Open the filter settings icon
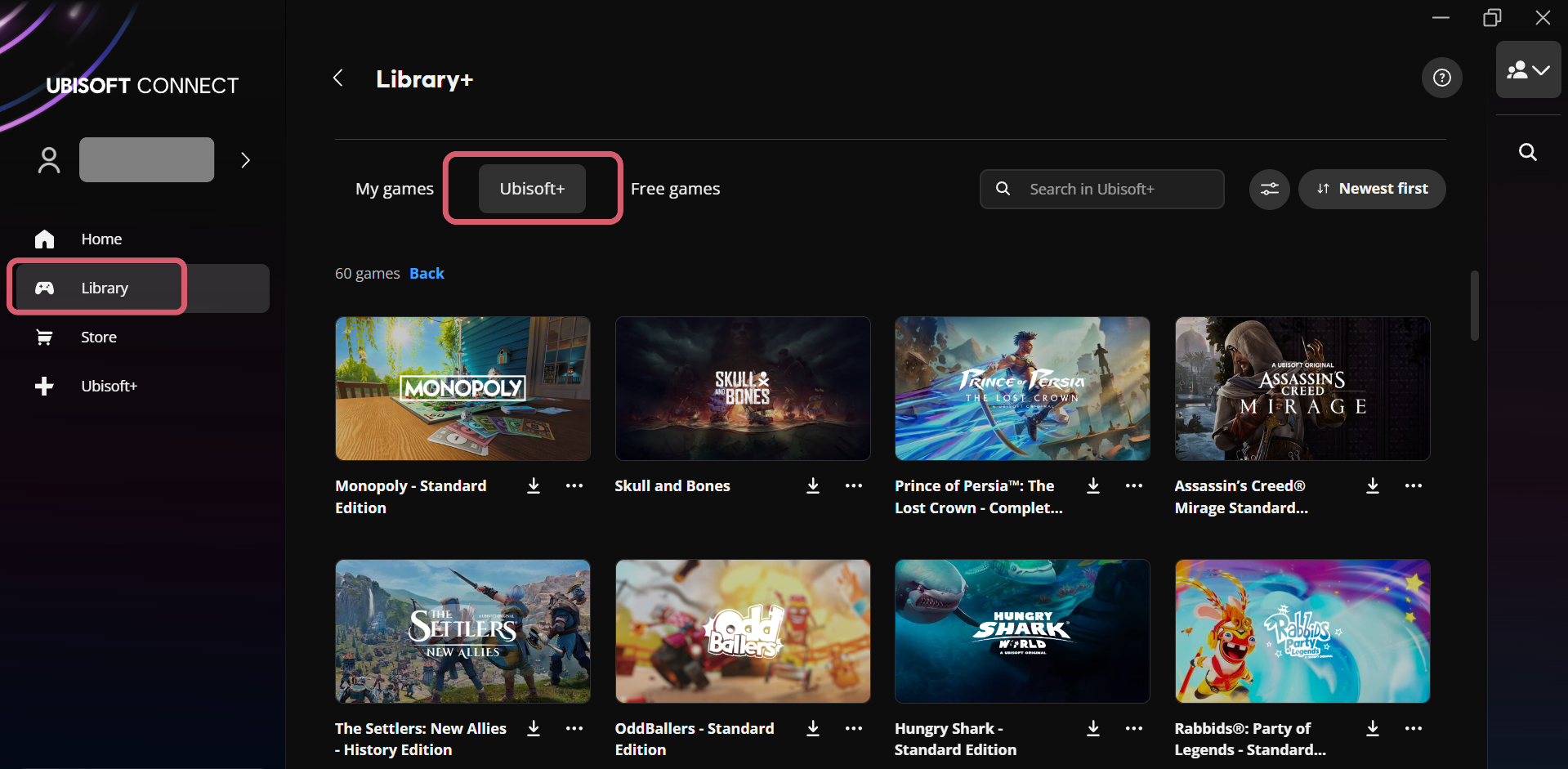 click(1269, 190)
